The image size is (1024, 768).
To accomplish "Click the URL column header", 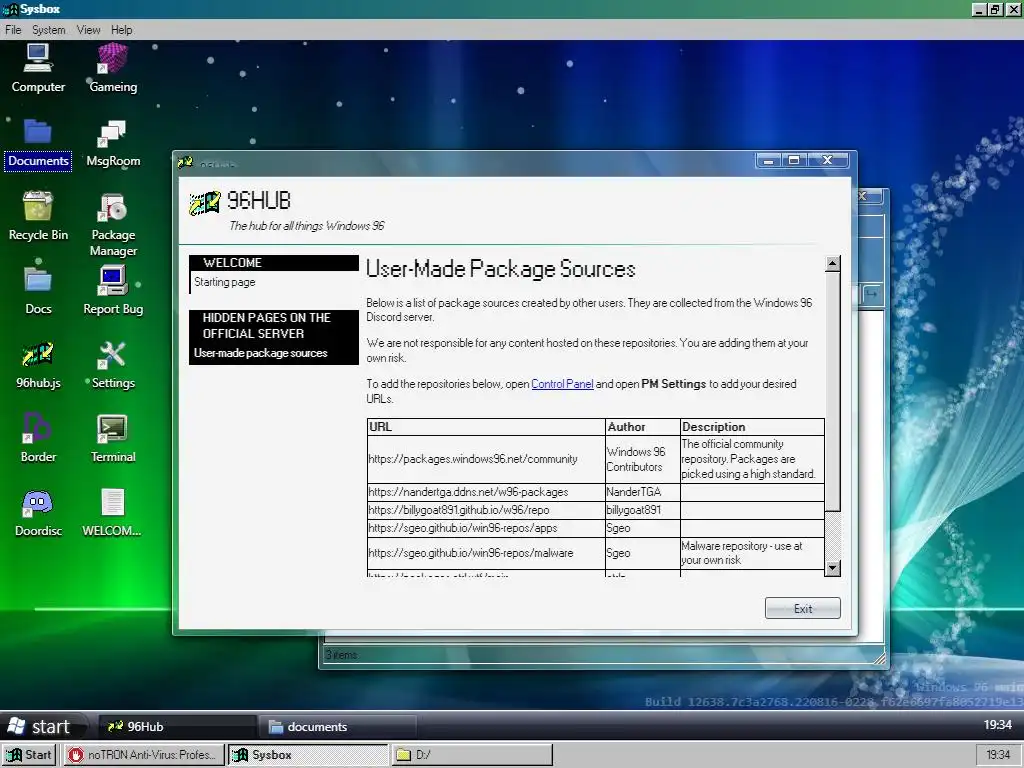I will [x=486, y=427].
